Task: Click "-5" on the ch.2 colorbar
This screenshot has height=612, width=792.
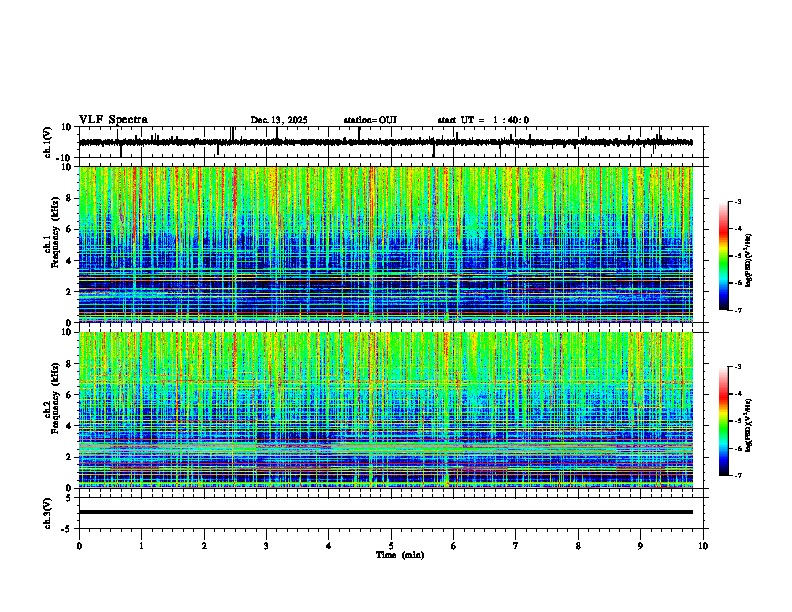Action: (x=738, y=421)
